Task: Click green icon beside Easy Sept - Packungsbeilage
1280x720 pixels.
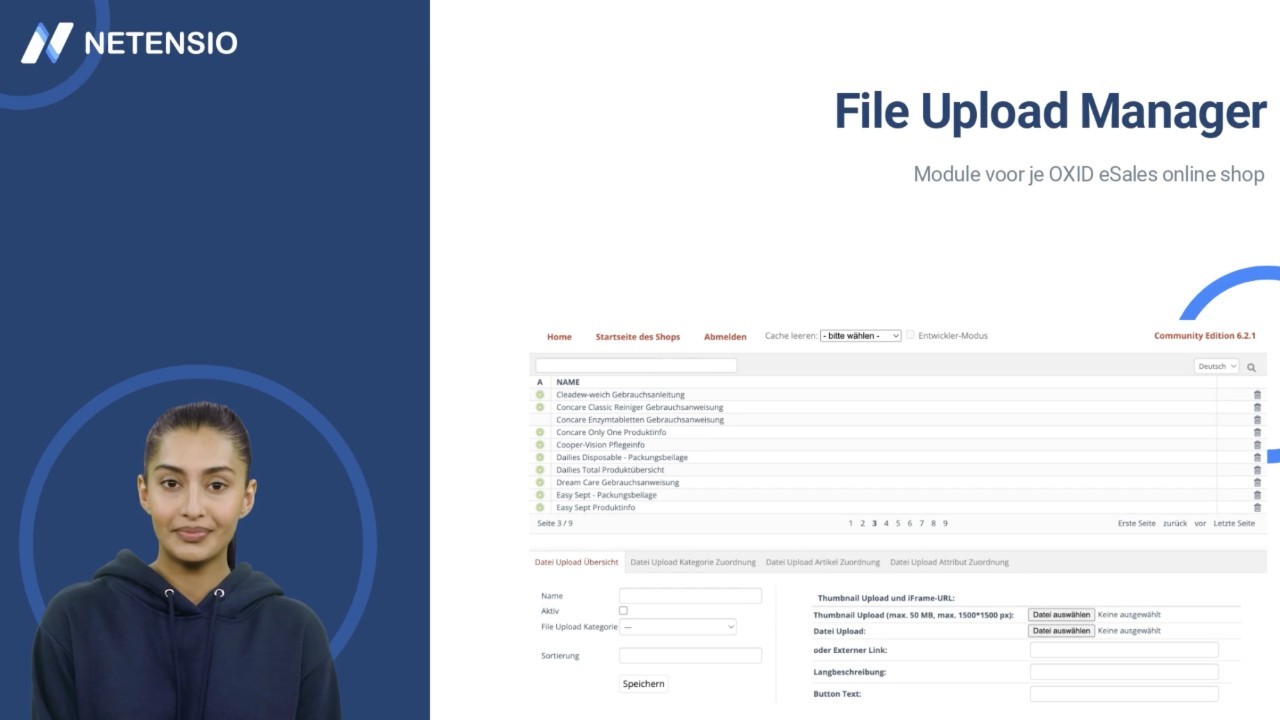Action: [x=540, y=495]
